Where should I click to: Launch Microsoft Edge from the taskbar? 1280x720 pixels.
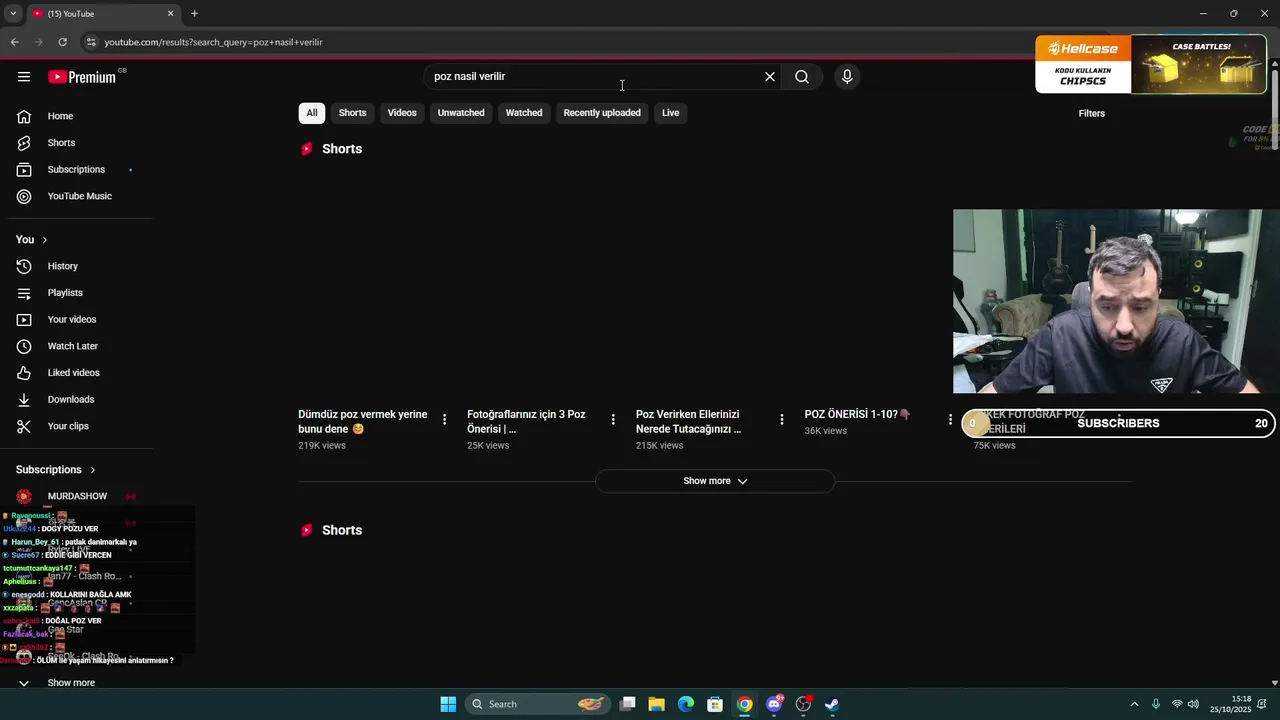[686, 704]
